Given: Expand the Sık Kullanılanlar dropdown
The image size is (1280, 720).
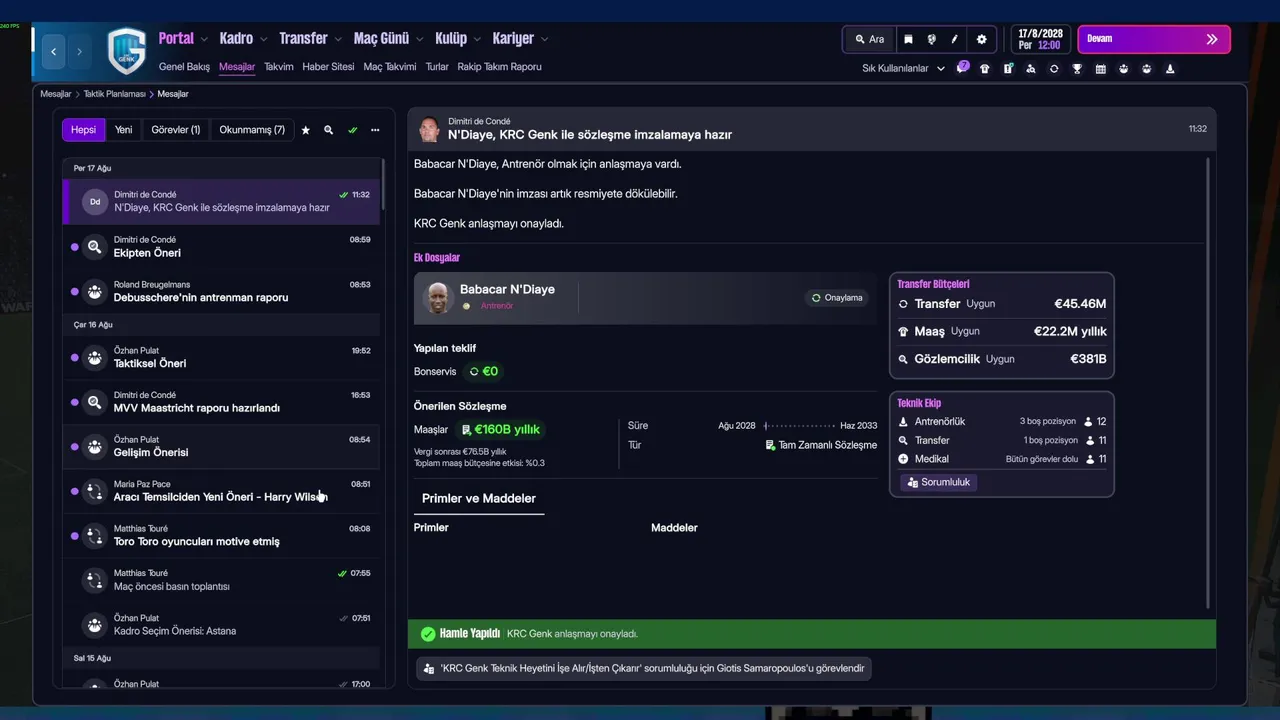Looking at the screenshot, I should click(x=903, y=69).
